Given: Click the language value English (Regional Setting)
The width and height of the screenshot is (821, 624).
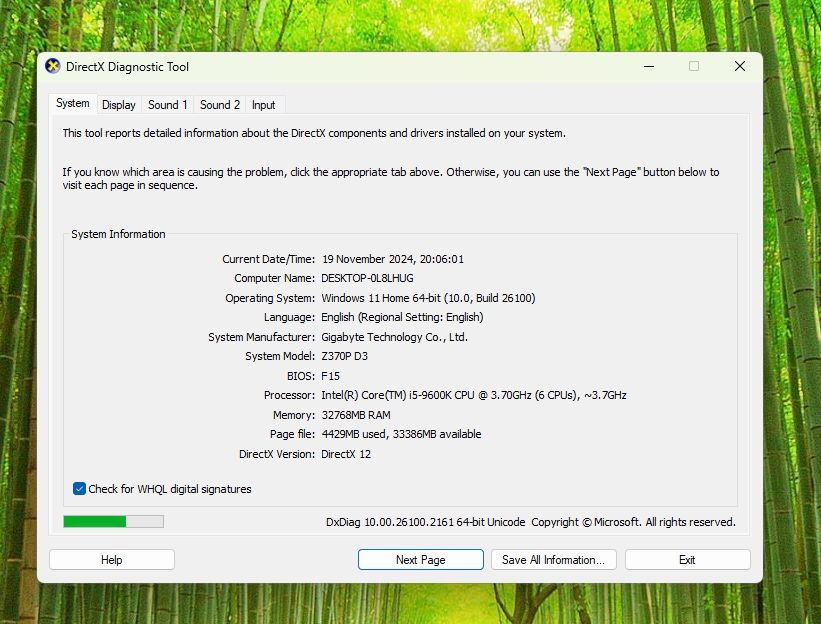Looking at the screenshot, I should (402, 317).
